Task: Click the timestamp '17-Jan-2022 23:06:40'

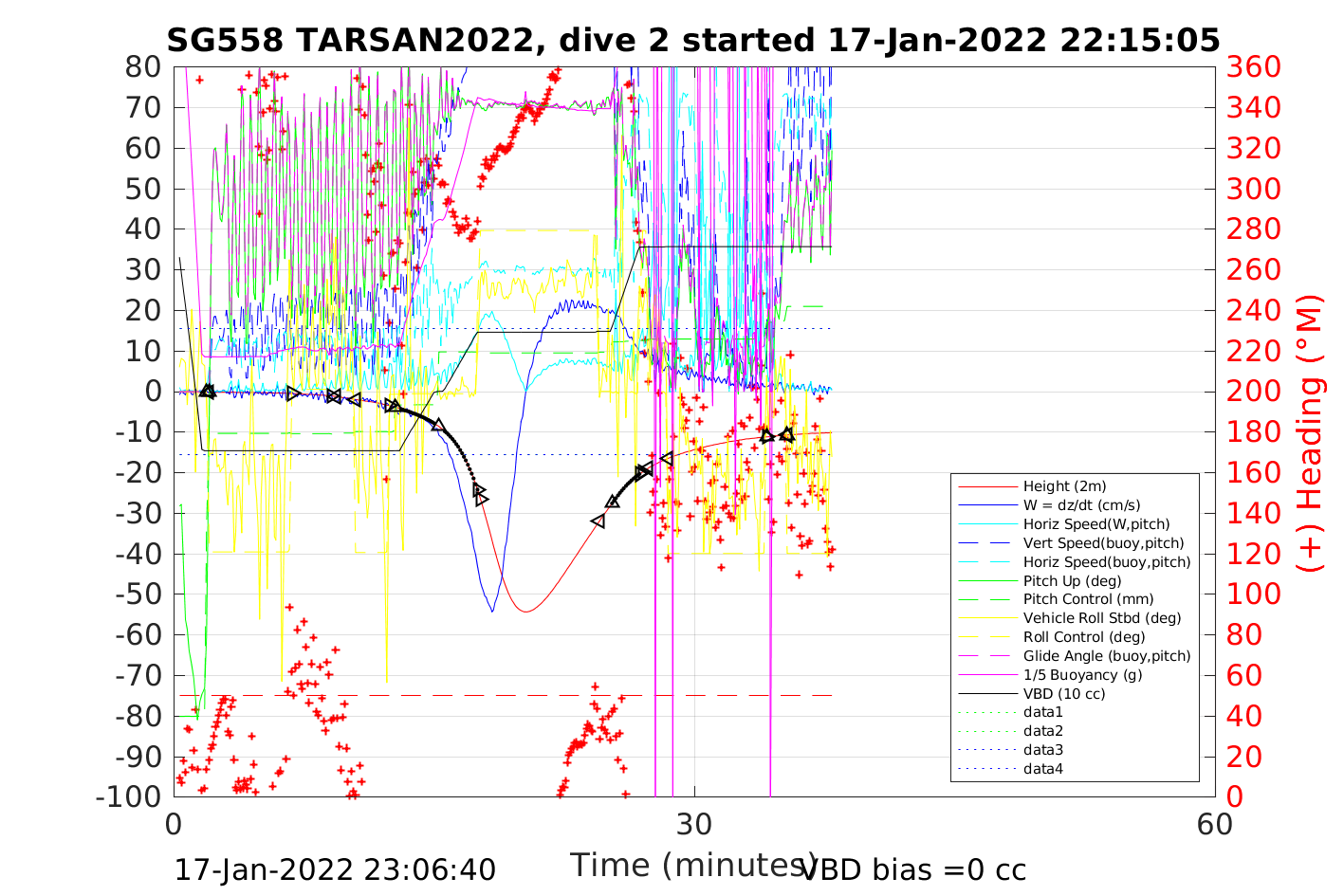Action: pyautogui.click(x=335, y=870)
